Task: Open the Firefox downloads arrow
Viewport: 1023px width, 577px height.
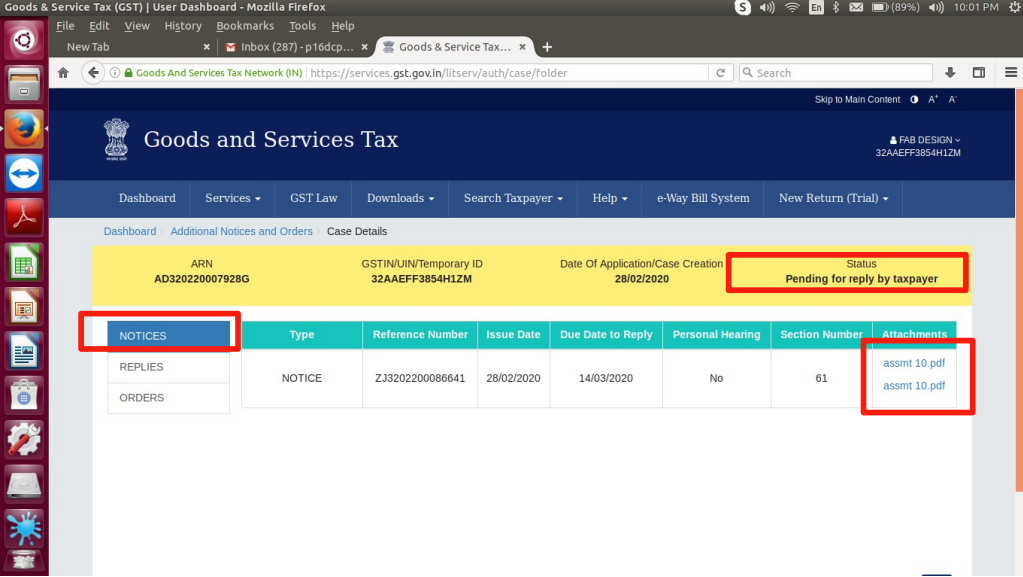Action: pyautogui.click(x=950, y=72)
